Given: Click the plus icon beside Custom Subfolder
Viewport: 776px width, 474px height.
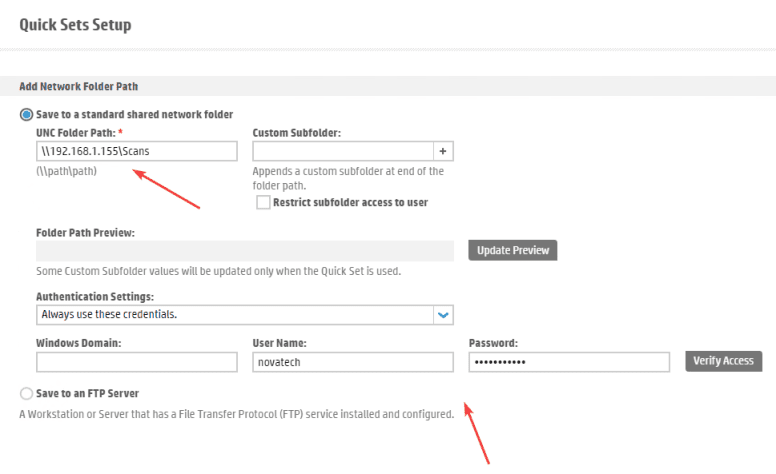Looking at the screenshot, I should [444, 151].
